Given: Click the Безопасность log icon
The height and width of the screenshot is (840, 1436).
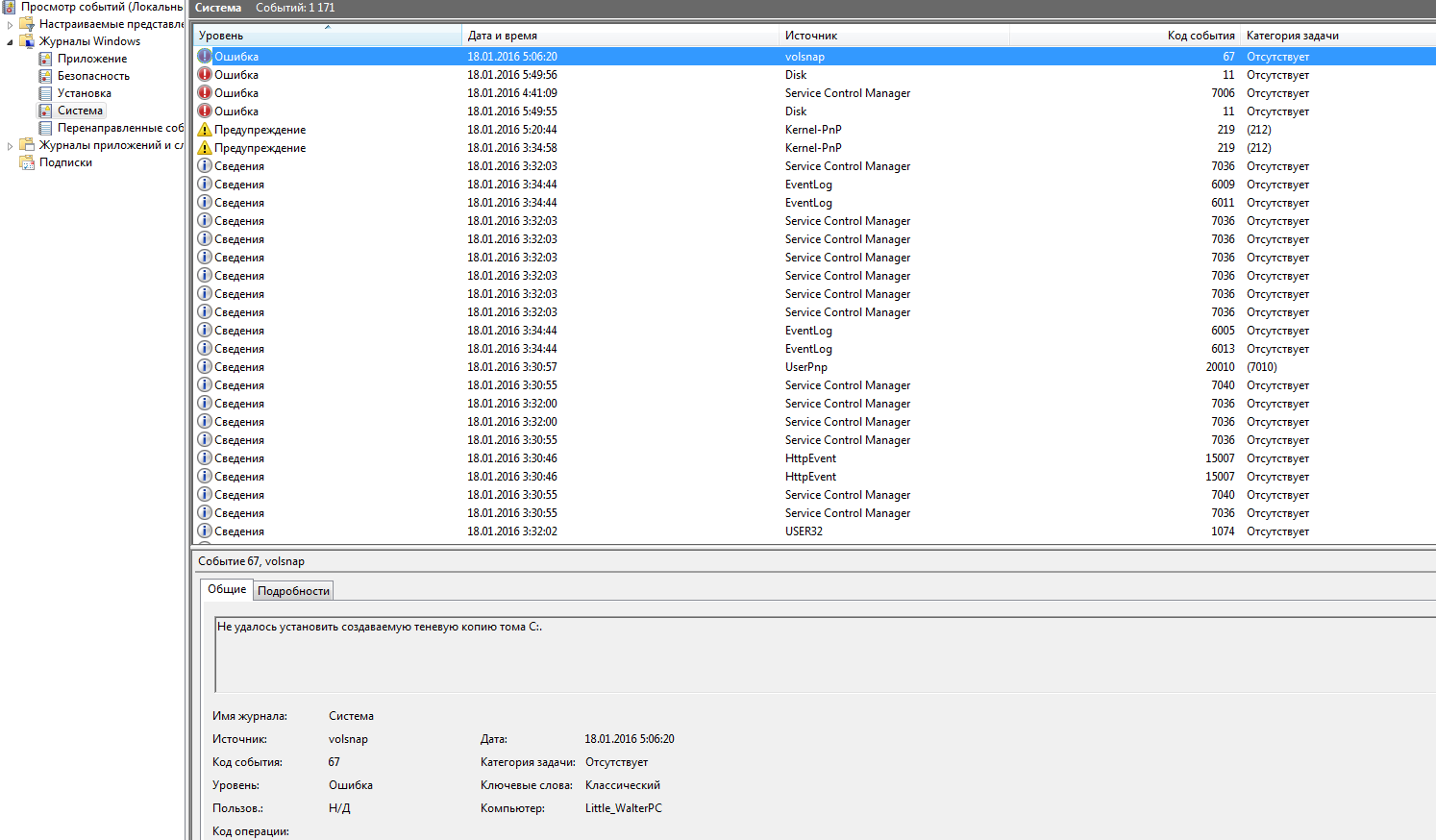Looking at the screenshot, I should 45,76.
